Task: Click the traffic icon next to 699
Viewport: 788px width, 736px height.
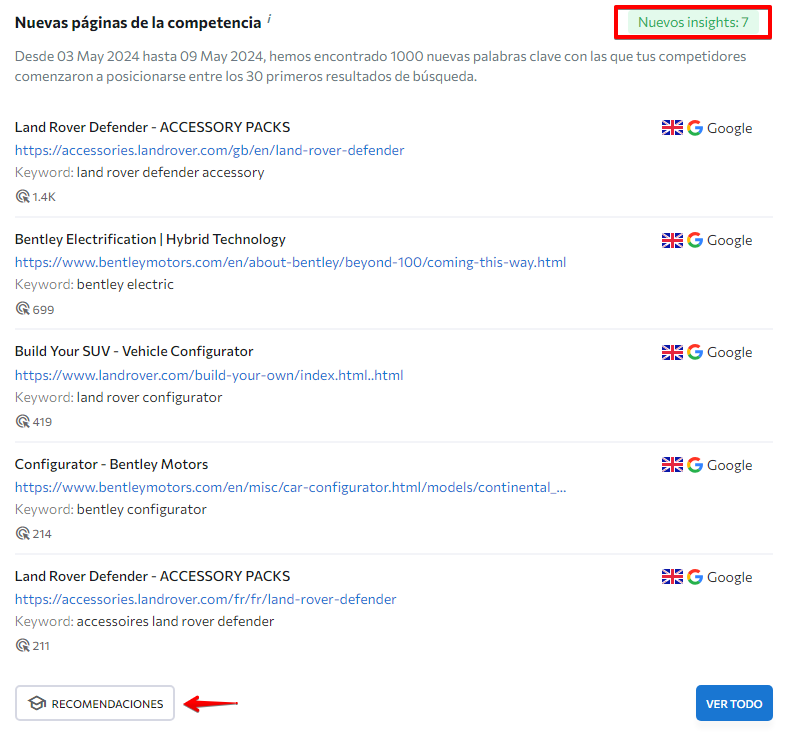Action: [23, 308]
